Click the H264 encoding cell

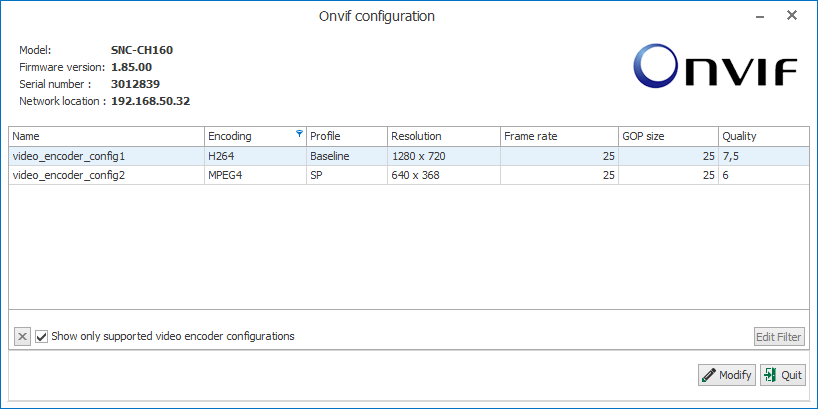click(x=255, y=156)
